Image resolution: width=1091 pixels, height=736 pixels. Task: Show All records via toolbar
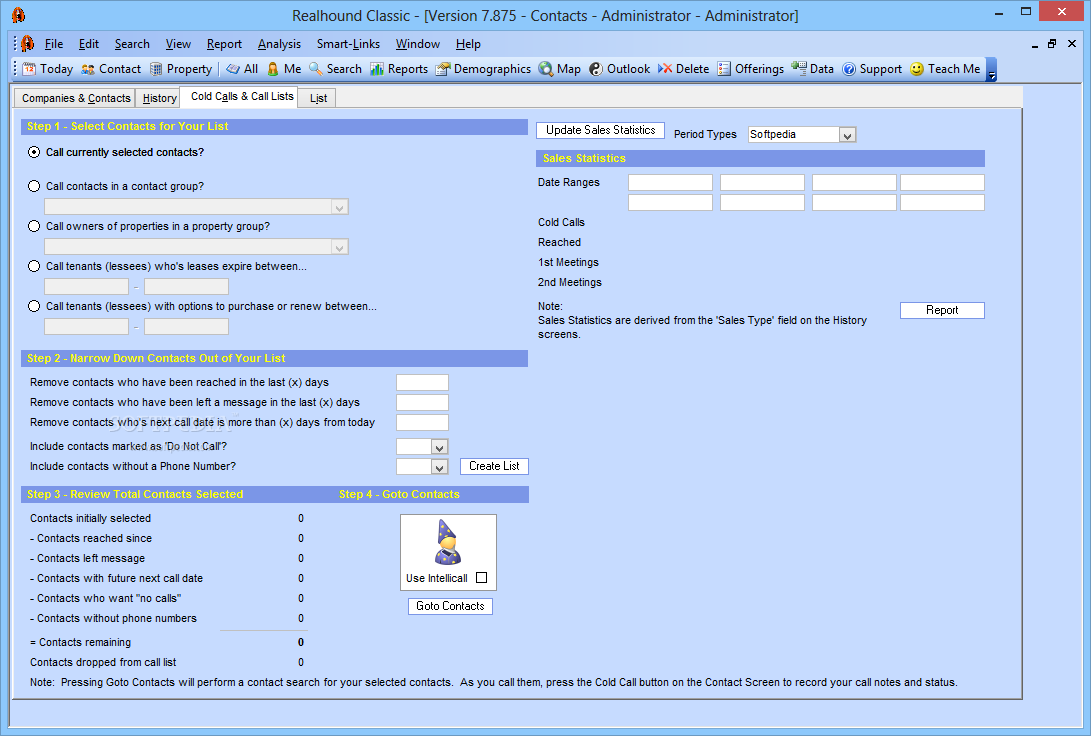(x=242, y=69)
